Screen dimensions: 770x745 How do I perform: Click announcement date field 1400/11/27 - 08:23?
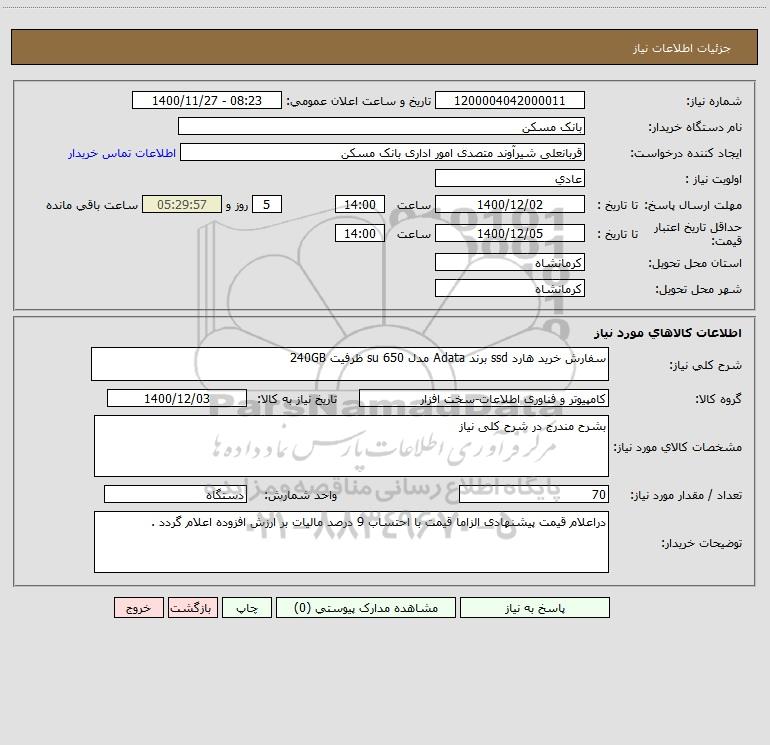click(207, 100)
